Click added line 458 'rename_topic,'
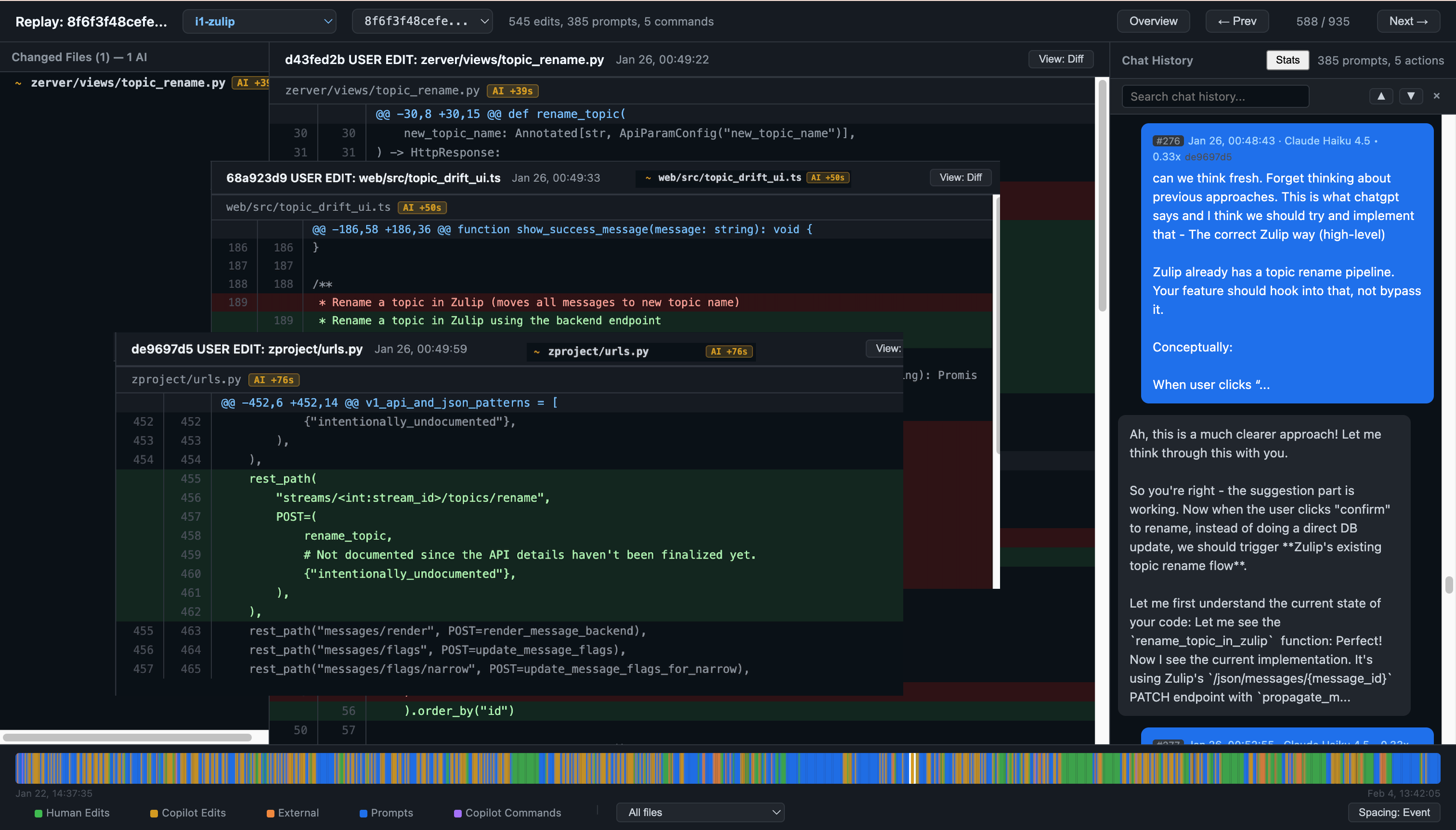This screenshot has width=1456, height=830. click(x=509, y=536)
